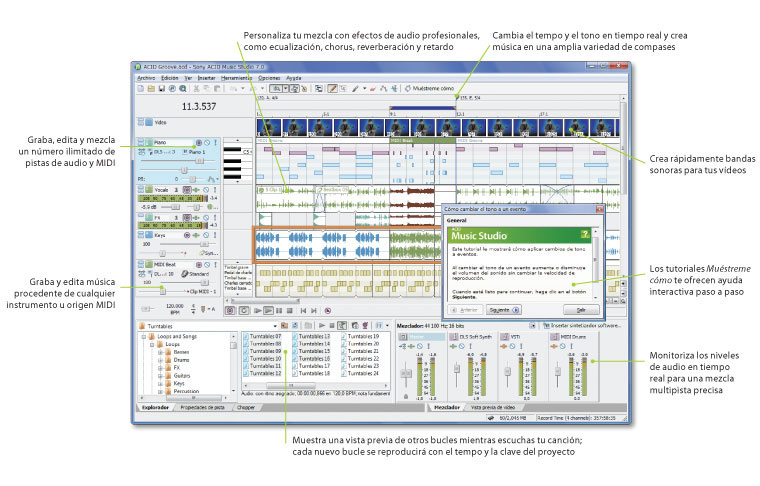Solo the MIDI Drums mixer channel
This screenshot has width=760, height=486.
tap(571, 346)
